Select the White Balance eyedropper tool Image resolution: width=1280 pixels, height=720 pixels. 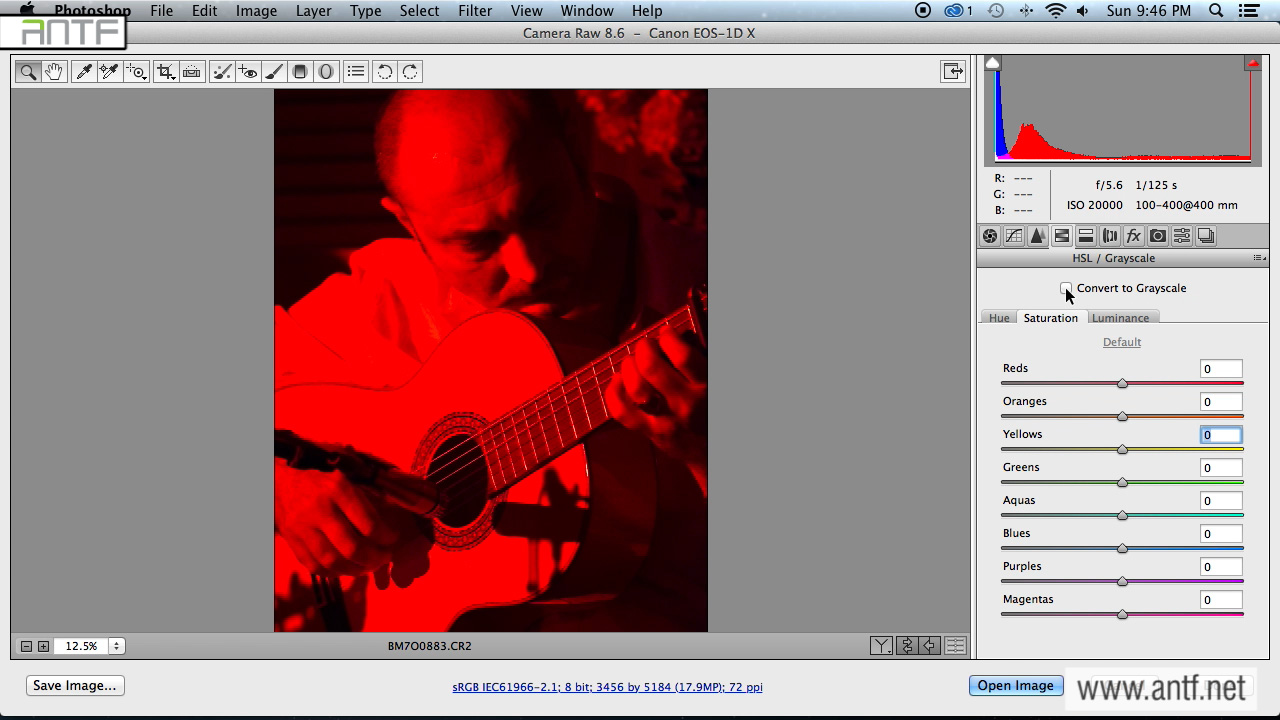coord(84,71)
